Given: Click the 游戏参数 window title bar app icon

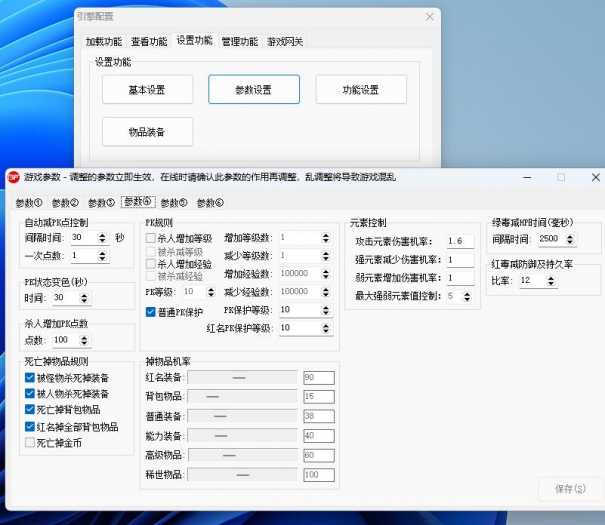Looking at the screenshot, I should point(14,176).
